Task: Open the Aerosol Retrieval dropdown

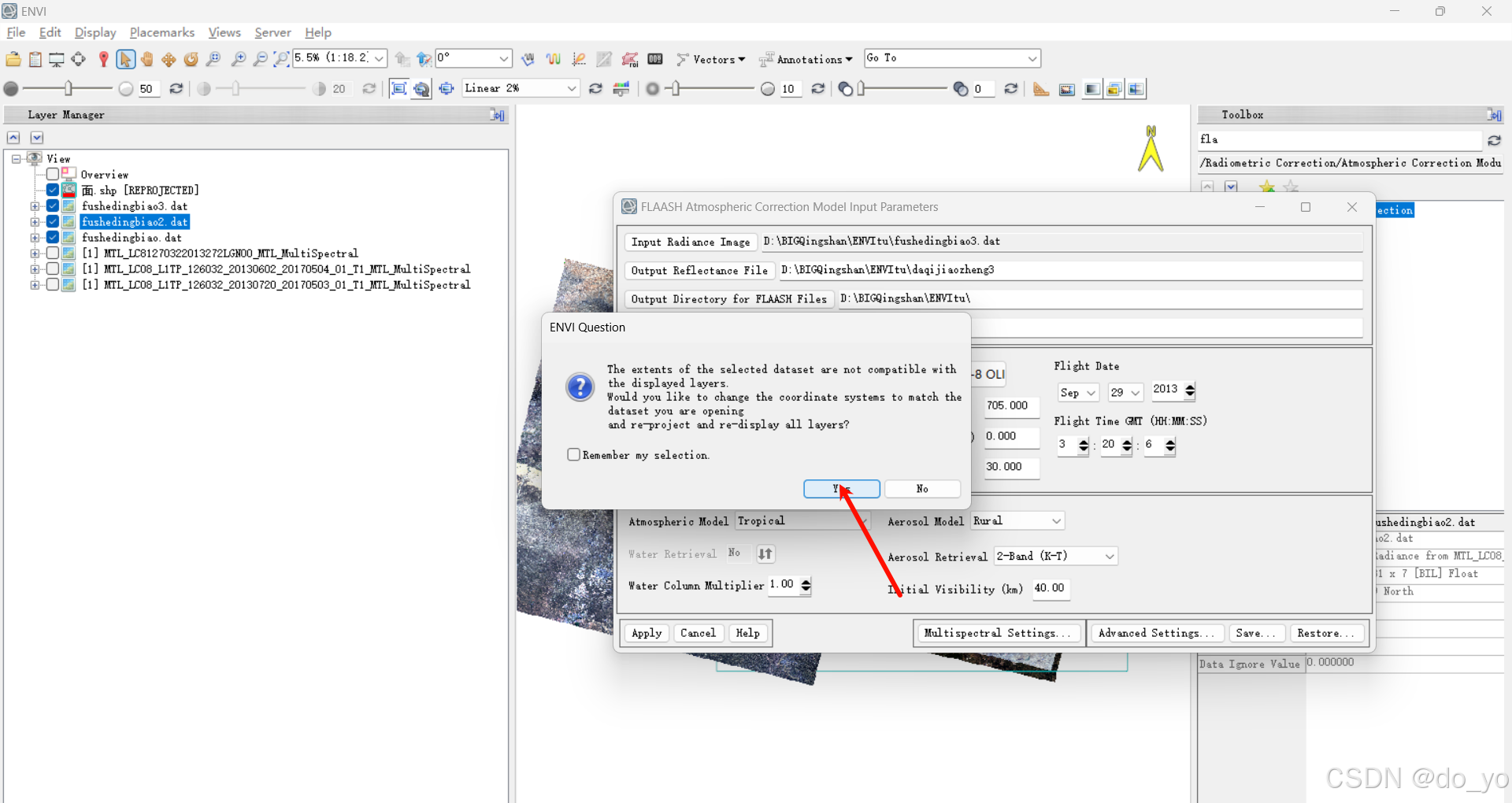Action: click(x=1110, y=557)
